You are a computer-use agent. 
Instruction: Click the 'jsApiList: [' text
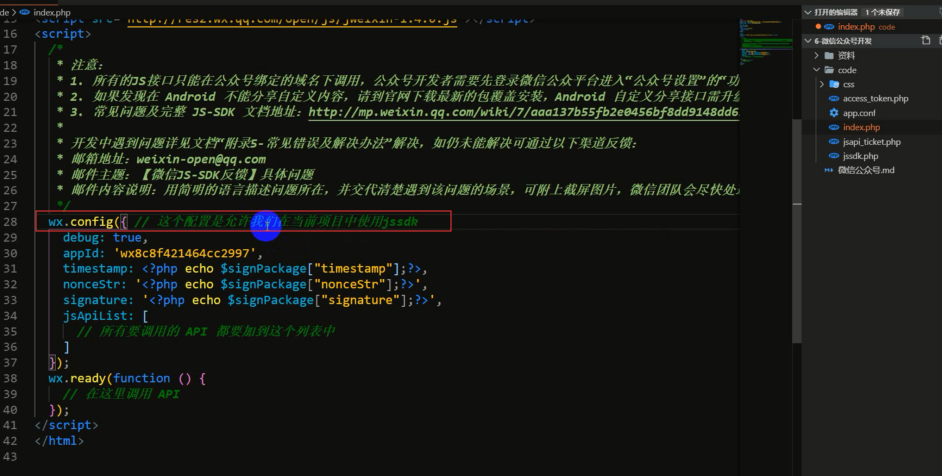click(105, 316)
